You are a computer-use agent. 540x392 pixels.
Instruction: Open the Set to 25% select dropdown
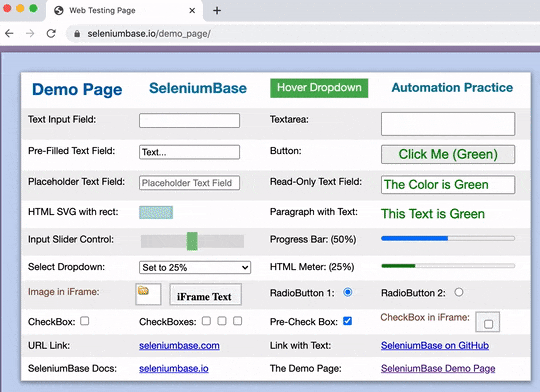click(x=195, y=268)
